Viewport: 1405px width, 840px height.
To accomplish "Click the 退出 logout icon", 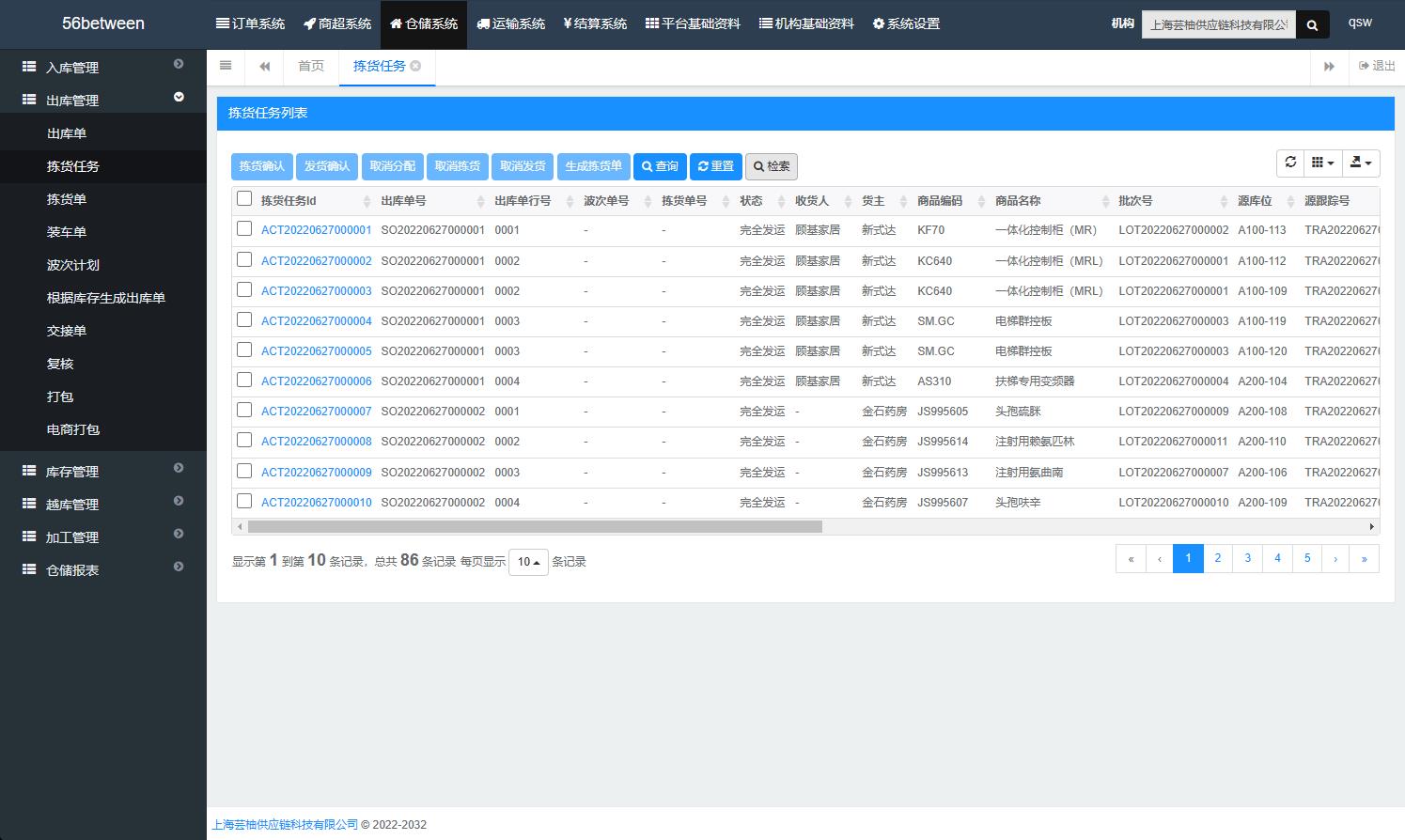I will pos(1364,66).
